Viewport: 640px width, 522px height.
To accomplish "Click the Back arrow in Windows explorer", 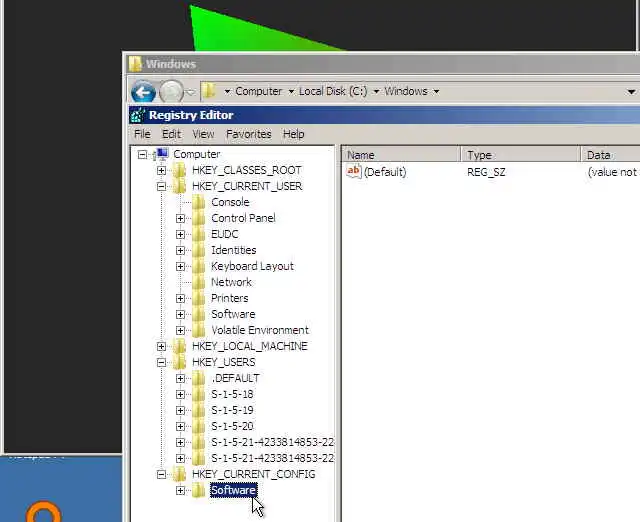I will click(x=143, y=92).
